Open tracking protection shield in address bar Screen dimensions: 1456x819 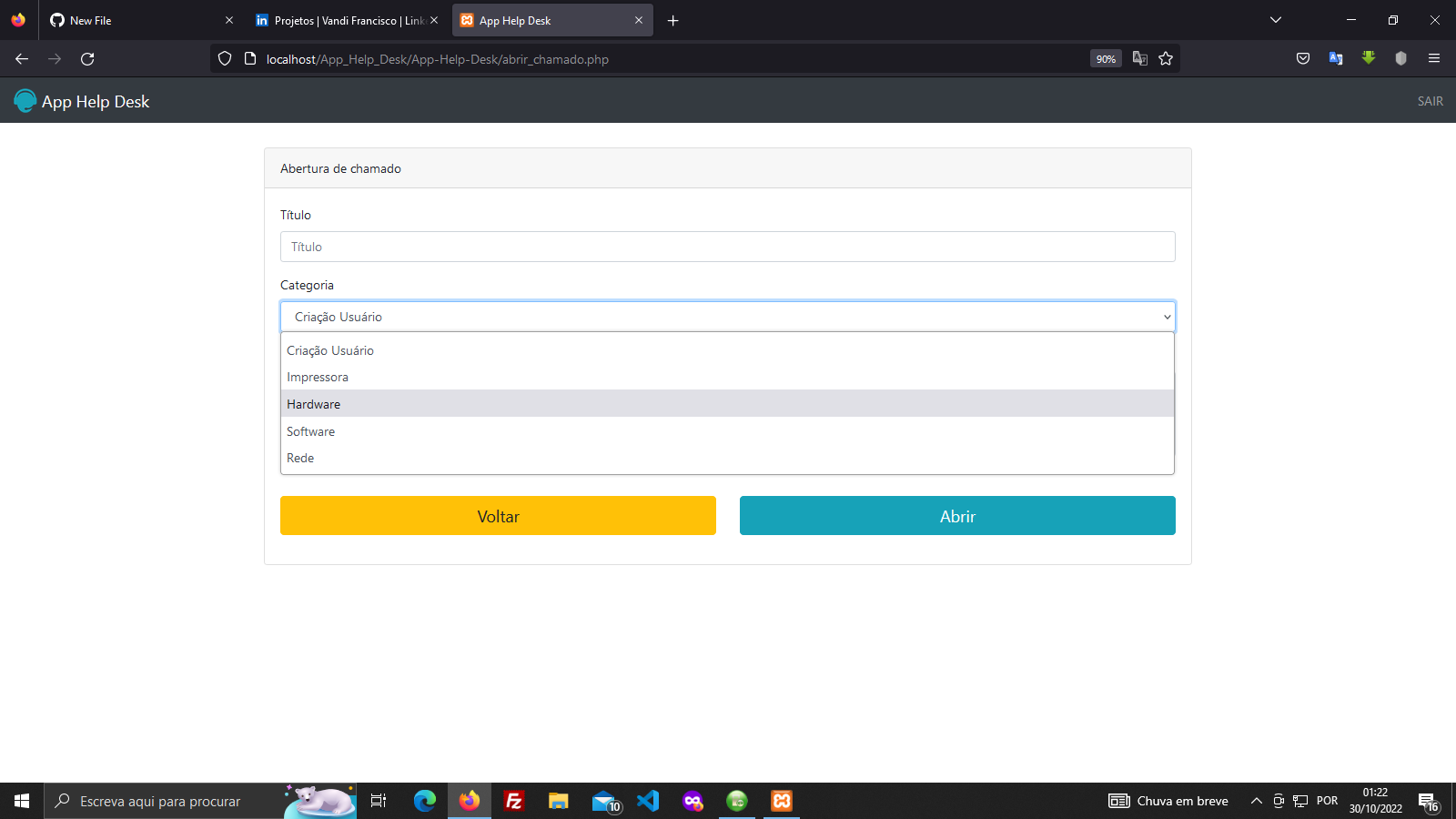click(224, 58)
